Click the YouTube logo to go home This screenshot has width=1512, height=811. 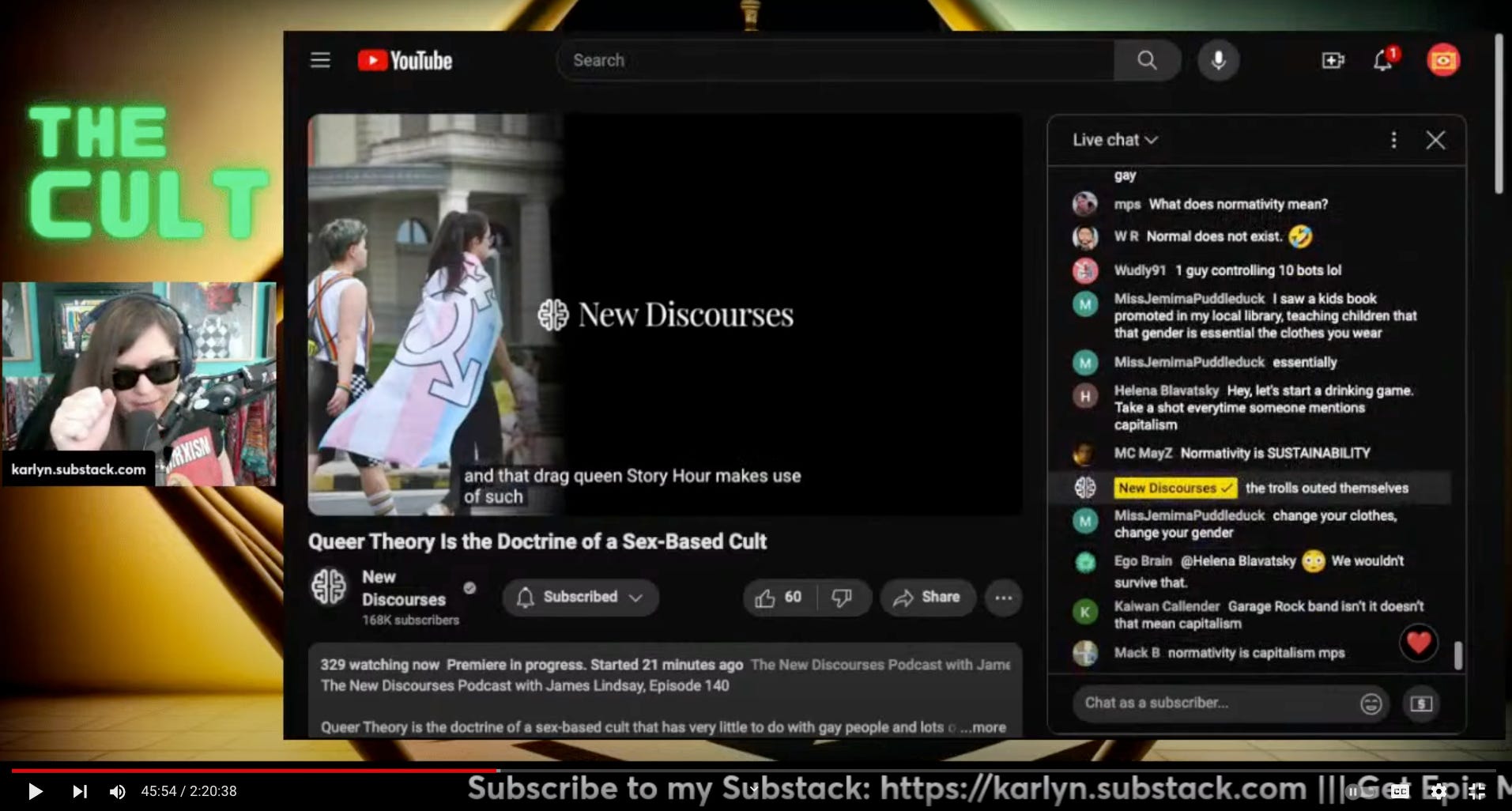click(405, 61)
